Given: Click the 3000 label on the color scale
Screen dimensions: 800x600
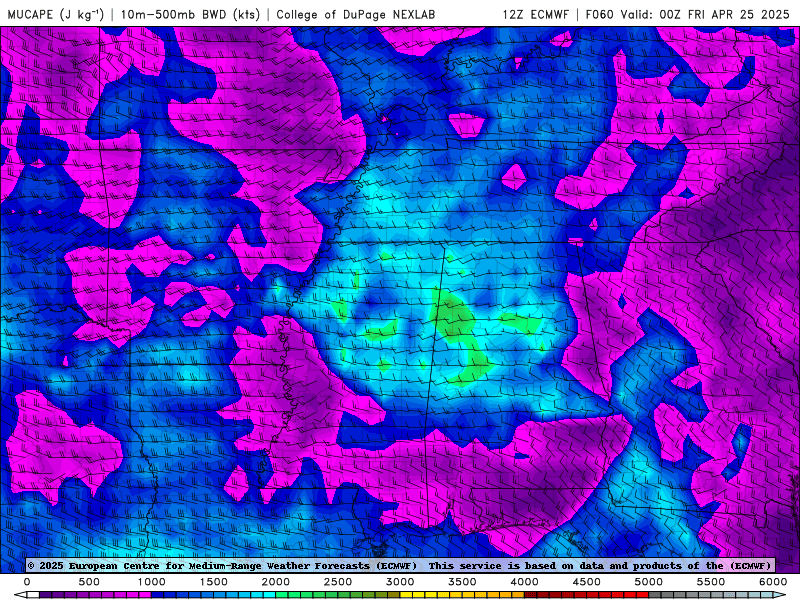Looking at the screenshot, I should coord(400,582).
